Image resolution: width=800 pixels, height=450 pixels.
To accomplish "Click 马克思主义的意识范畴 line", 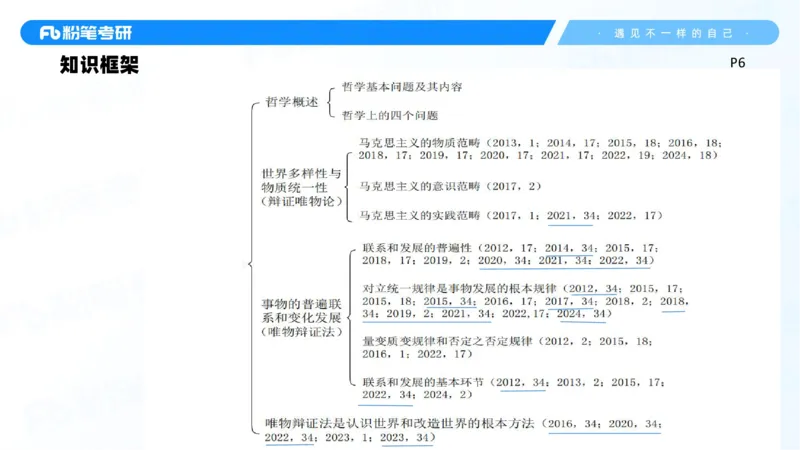I will (x=450, y=186).
